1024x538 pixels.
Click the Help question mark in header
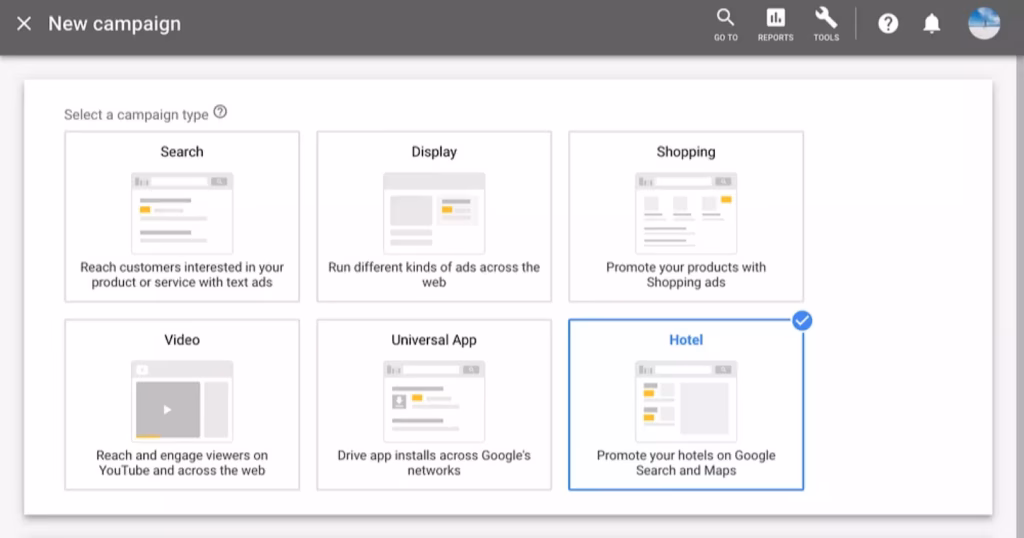(888, 24)
